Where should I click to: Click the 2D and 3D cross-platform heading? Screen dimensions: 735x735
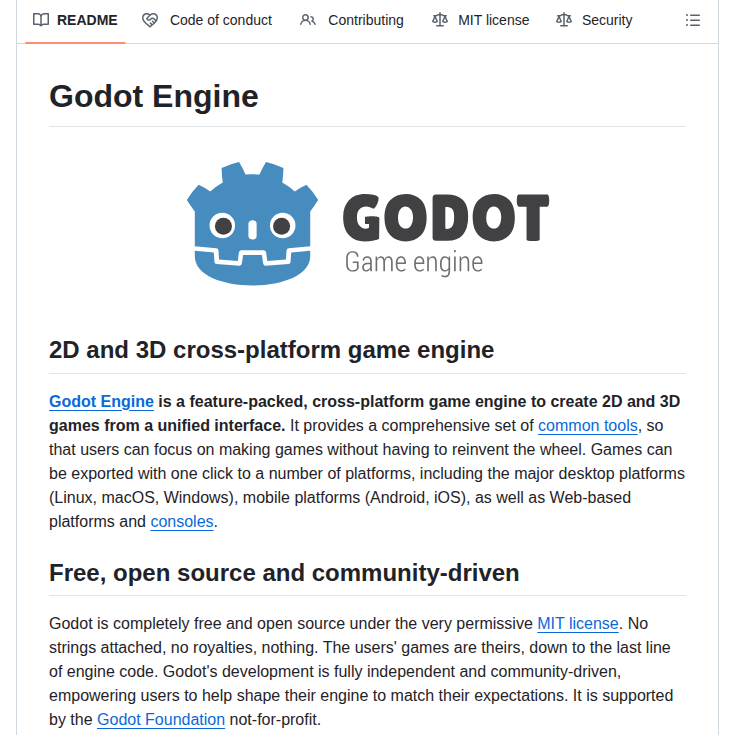tap(271, 350)
